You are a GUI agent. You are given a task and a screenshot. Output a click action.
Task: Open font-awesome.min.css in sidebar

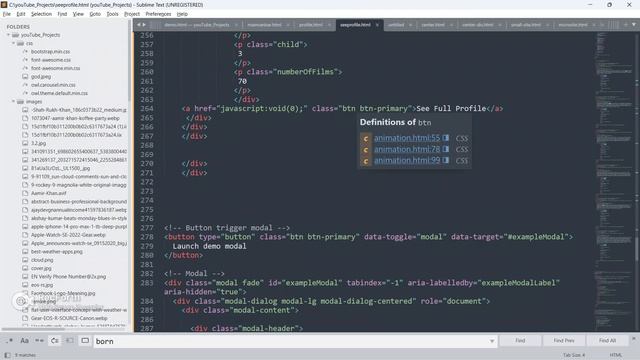pos(56,68)
